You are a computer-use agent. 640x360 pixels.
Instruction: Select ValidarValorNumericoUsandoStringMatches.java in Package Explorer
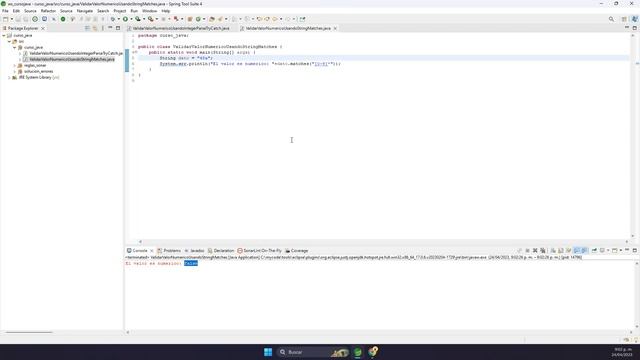click(69, 59)
